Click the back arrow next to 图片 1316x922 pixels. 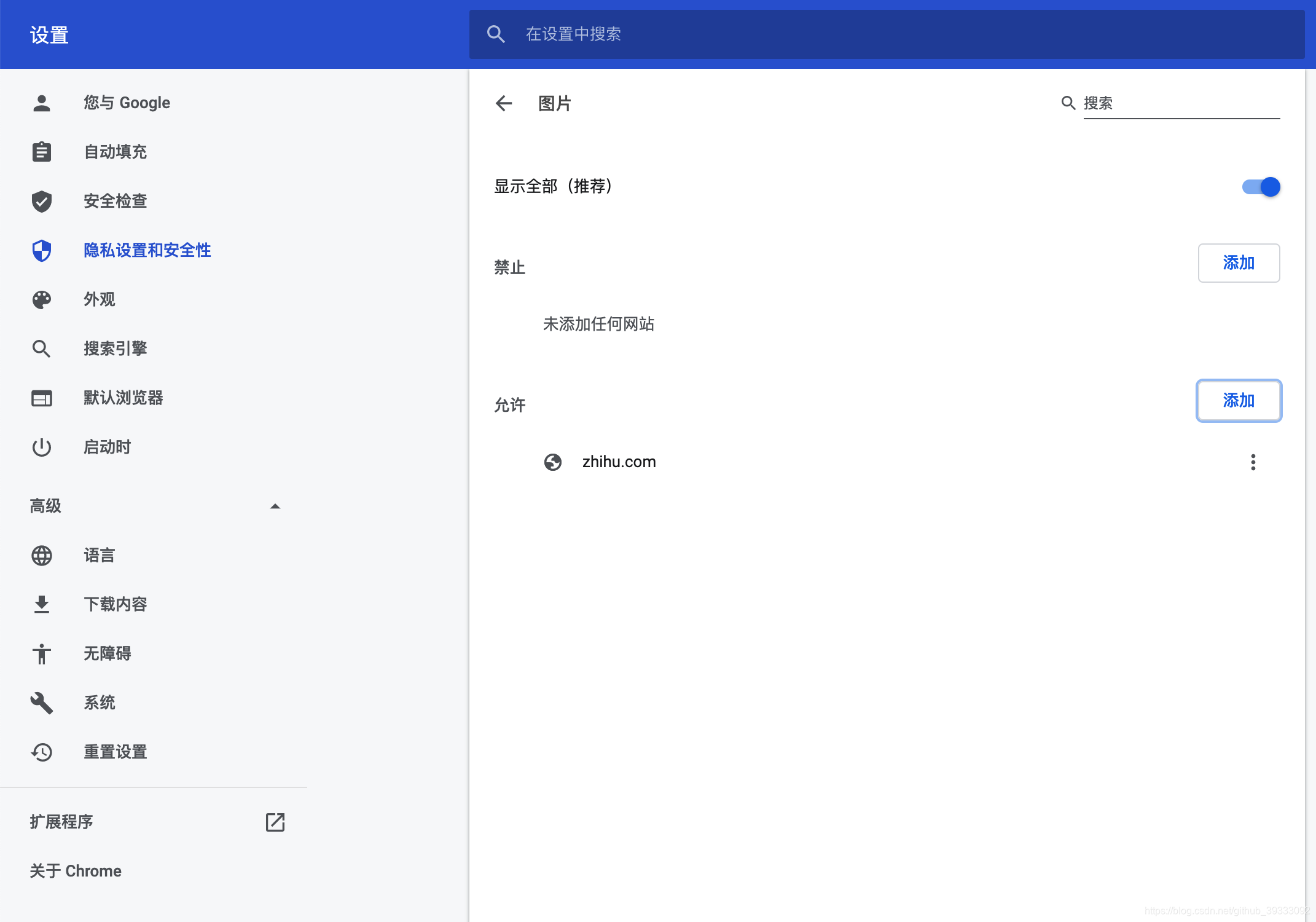click(x=504, y=103)
